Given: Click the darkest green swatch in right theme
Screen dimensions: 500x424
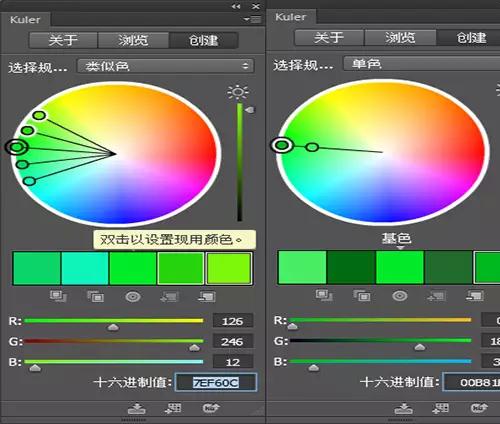Looking at the screenshot, I should coord(351,267).
